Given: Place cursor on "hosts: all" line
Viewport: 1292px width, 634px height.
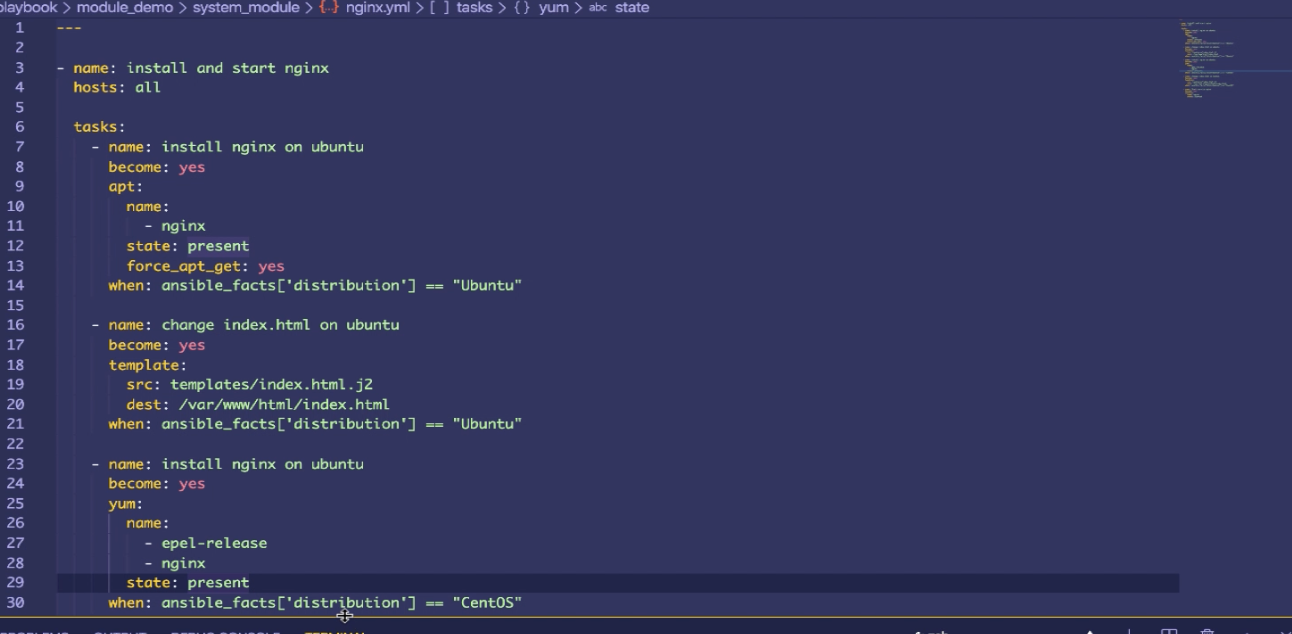Looking at the screenshot, I should pos(117,88).
